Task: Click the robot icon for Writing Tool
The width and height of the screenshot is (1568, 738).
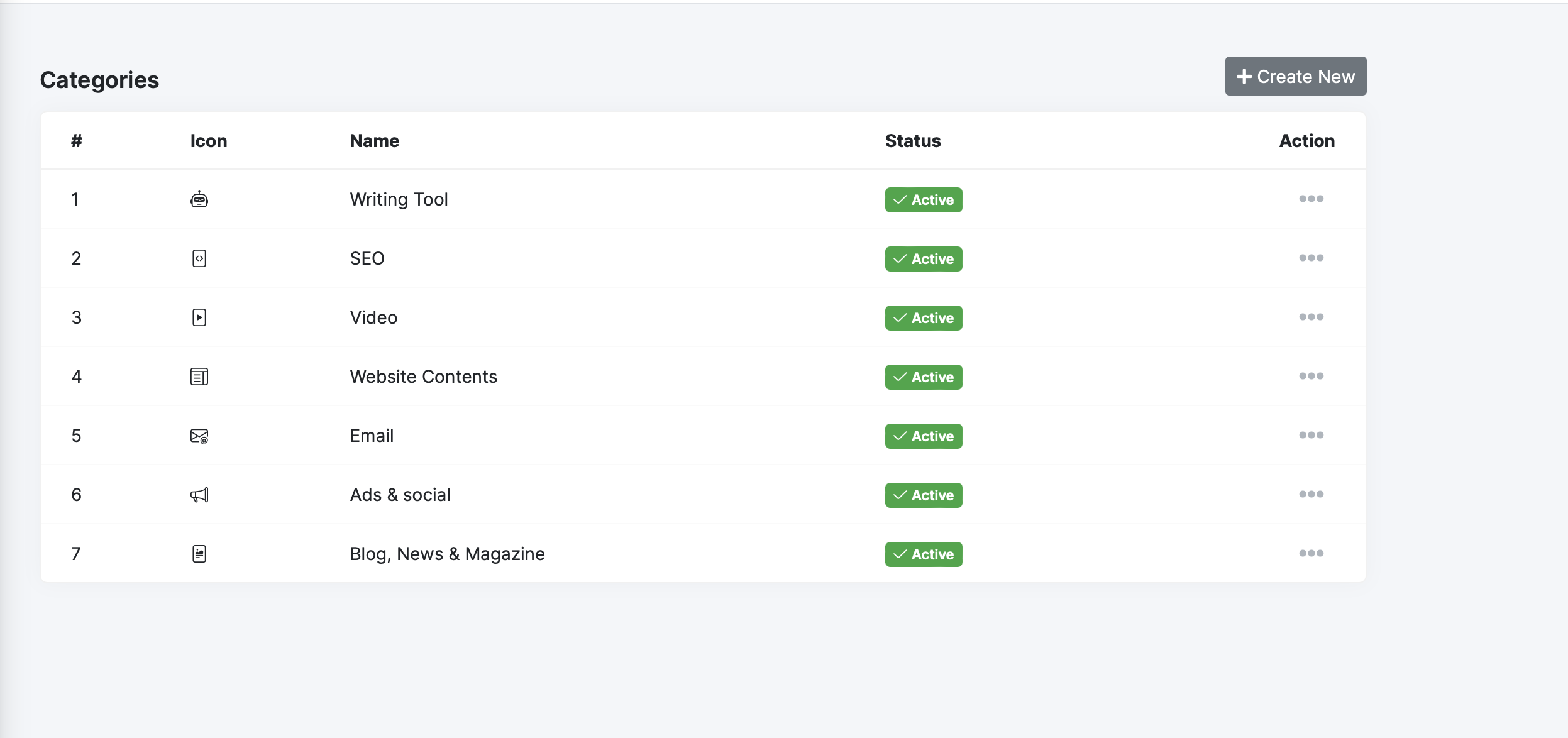Action: pyautogui.click(x=199, y=199)
